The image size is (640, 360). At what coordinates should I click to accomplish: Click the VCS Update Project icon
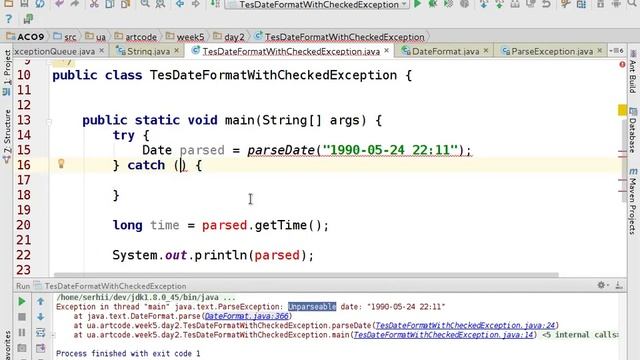484,4
